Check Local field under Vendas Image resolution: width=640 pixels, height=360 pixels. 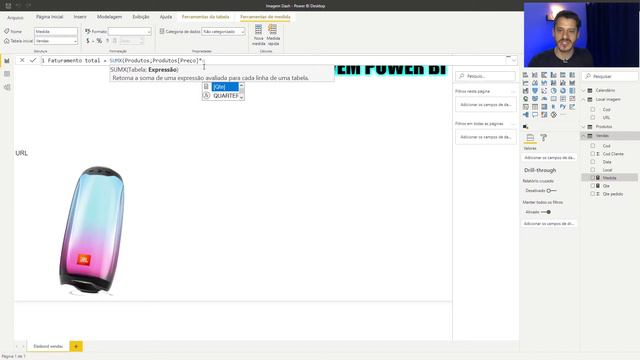pos(593,170)
